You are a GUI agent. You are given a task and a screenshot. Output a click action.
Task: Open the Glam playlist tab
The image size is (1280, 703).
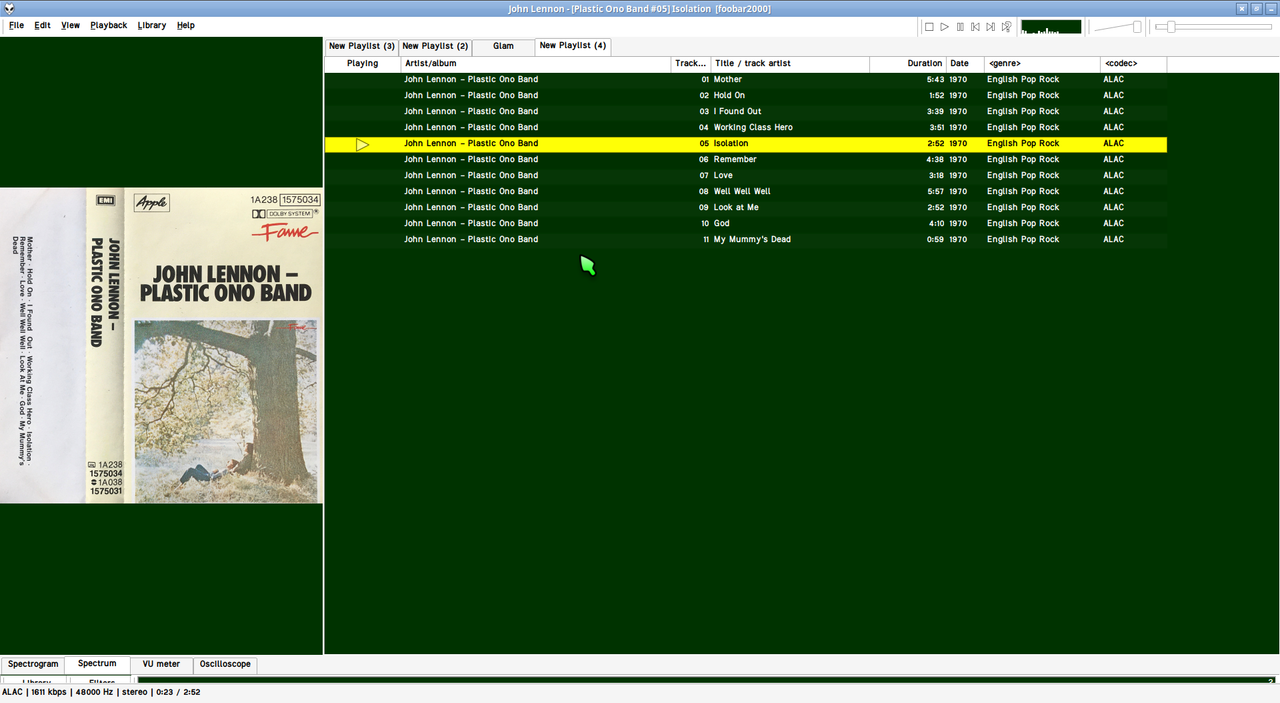[503, 46]
